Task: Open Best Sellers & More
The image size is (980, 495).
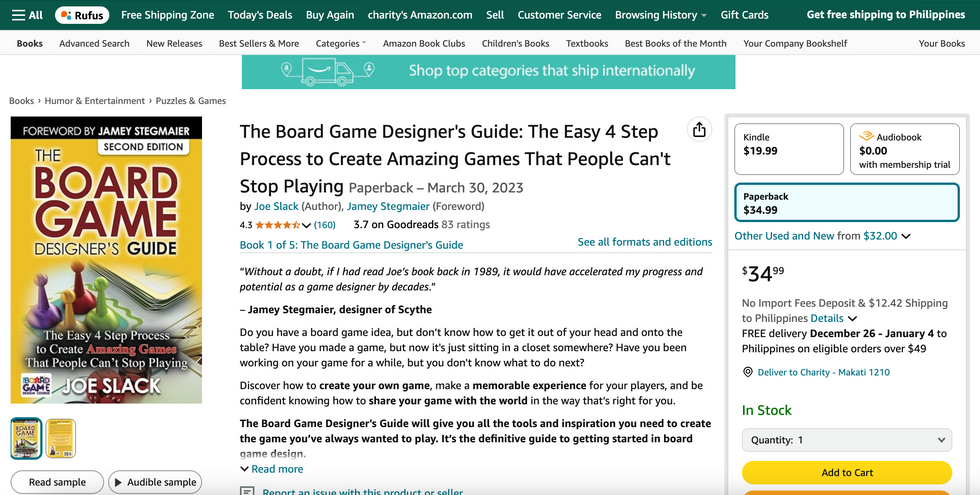Action: [259, 43]
